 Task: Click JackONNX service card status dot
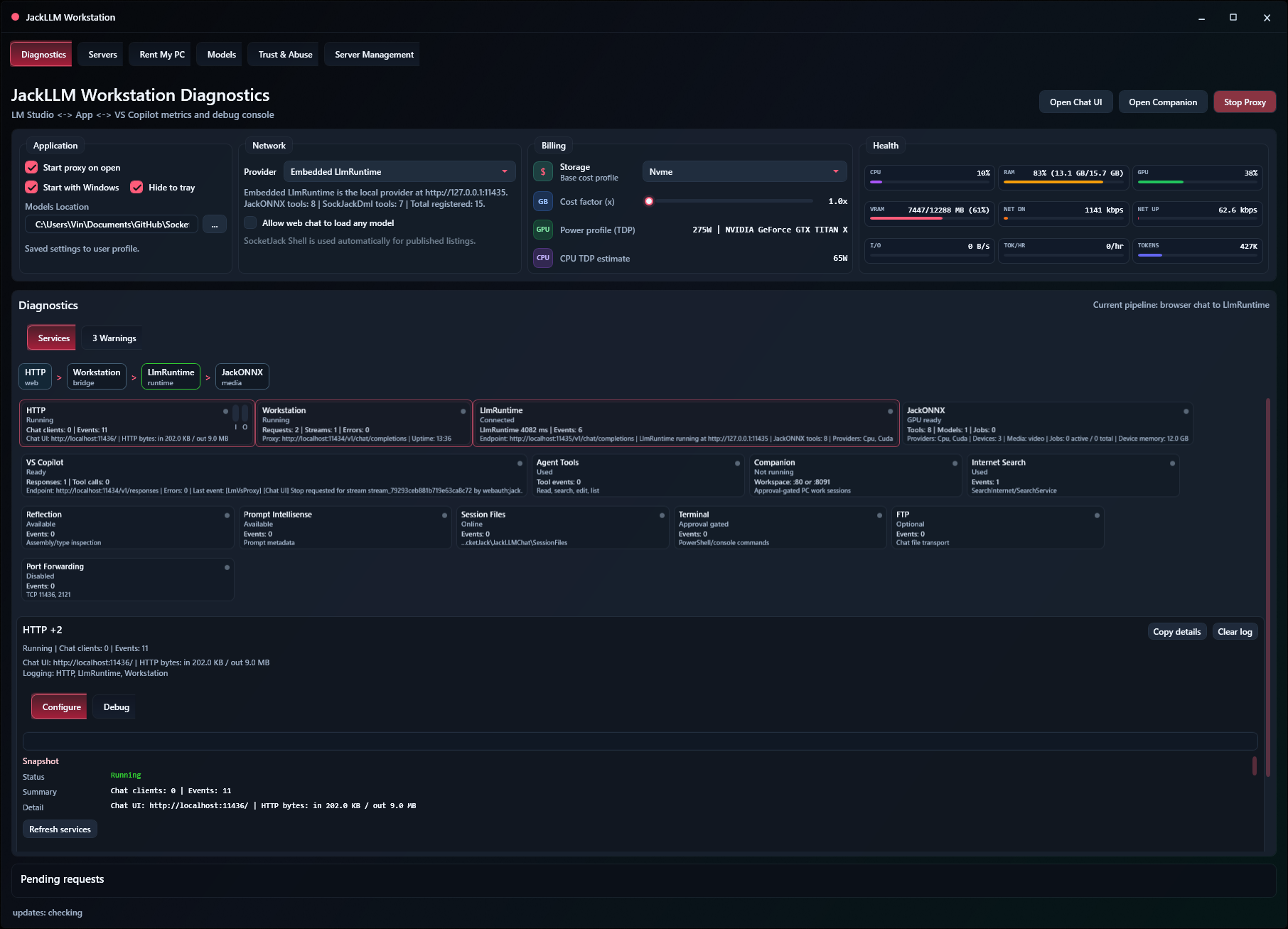(x=1186, y=412)
